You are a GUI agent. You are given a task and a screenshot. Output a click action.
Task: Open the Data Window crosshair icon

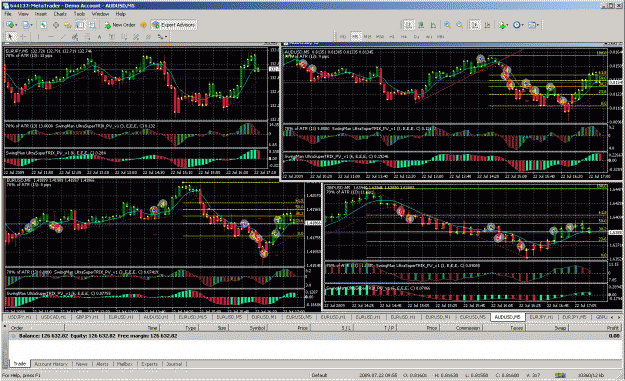(56, 25)
